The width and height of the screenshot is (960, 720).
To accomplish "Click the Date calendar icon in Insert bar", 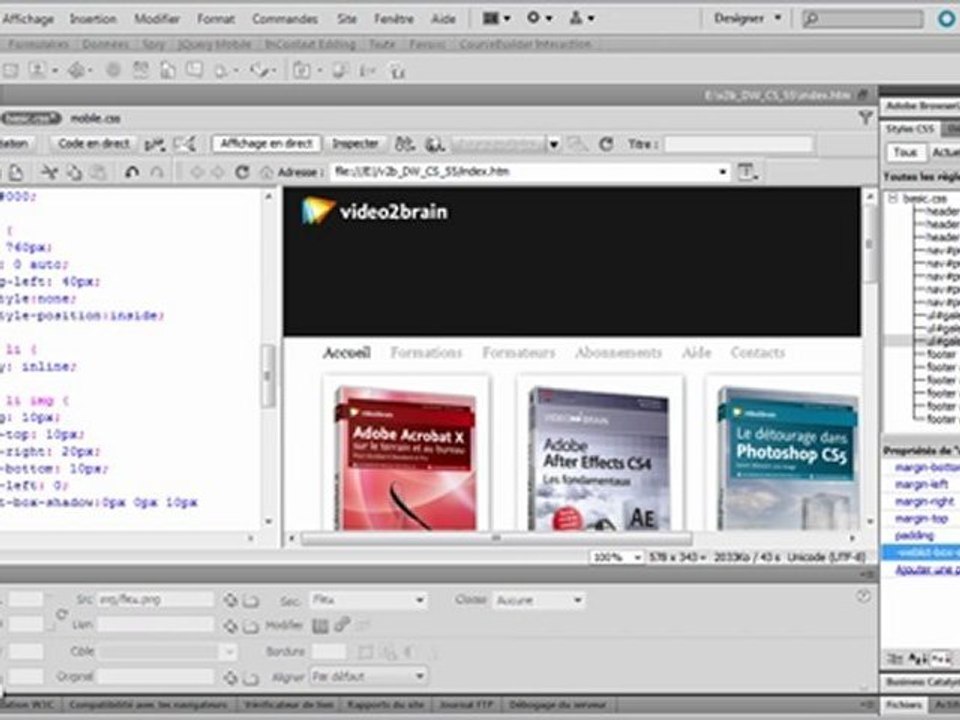I will [141, 70].
